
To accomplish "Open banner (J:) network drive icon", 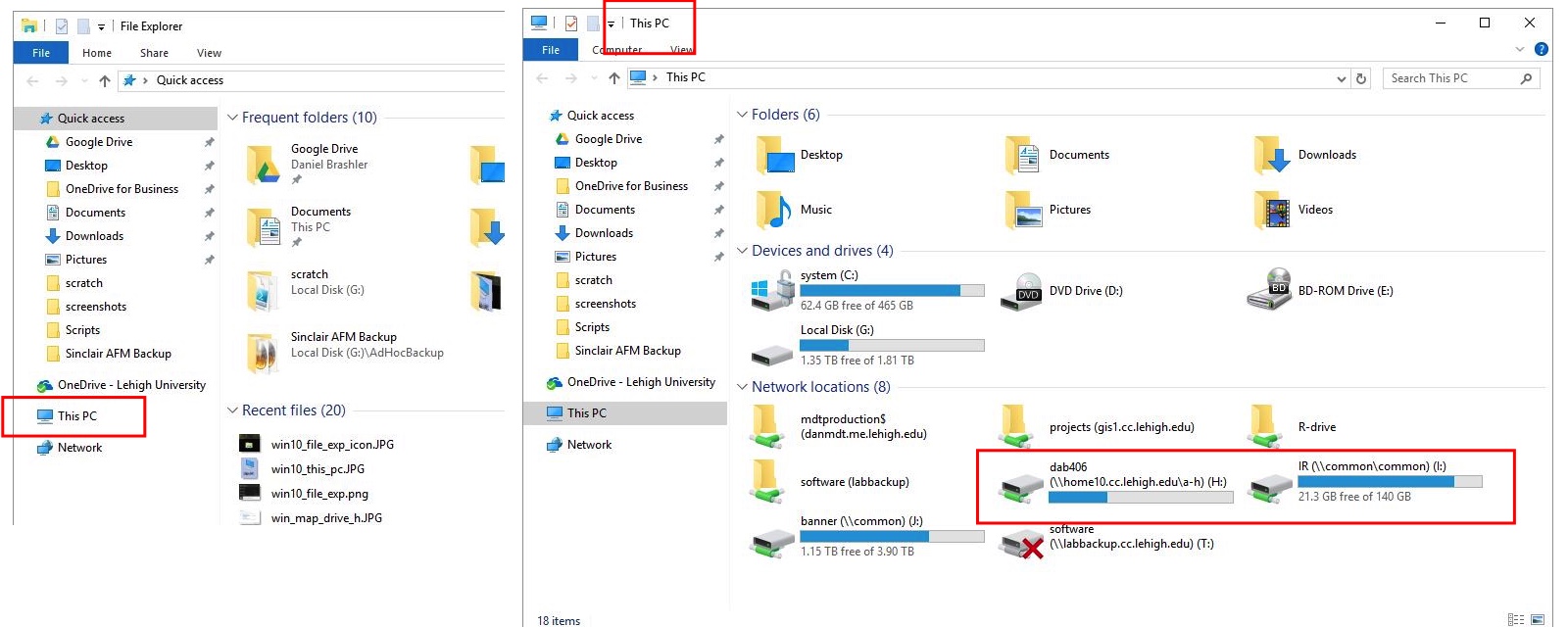I will coord(772,542).
